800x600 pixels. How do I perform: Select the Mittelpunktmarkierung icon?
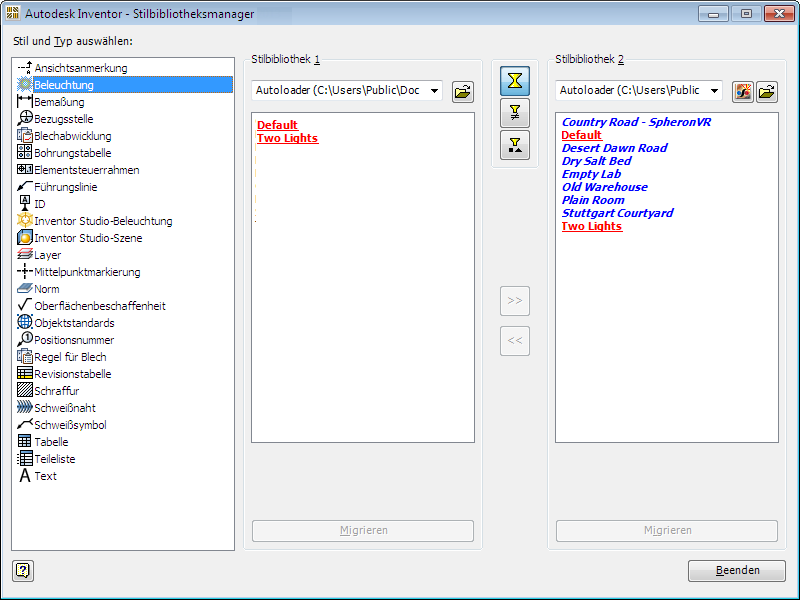coord(24,271)
